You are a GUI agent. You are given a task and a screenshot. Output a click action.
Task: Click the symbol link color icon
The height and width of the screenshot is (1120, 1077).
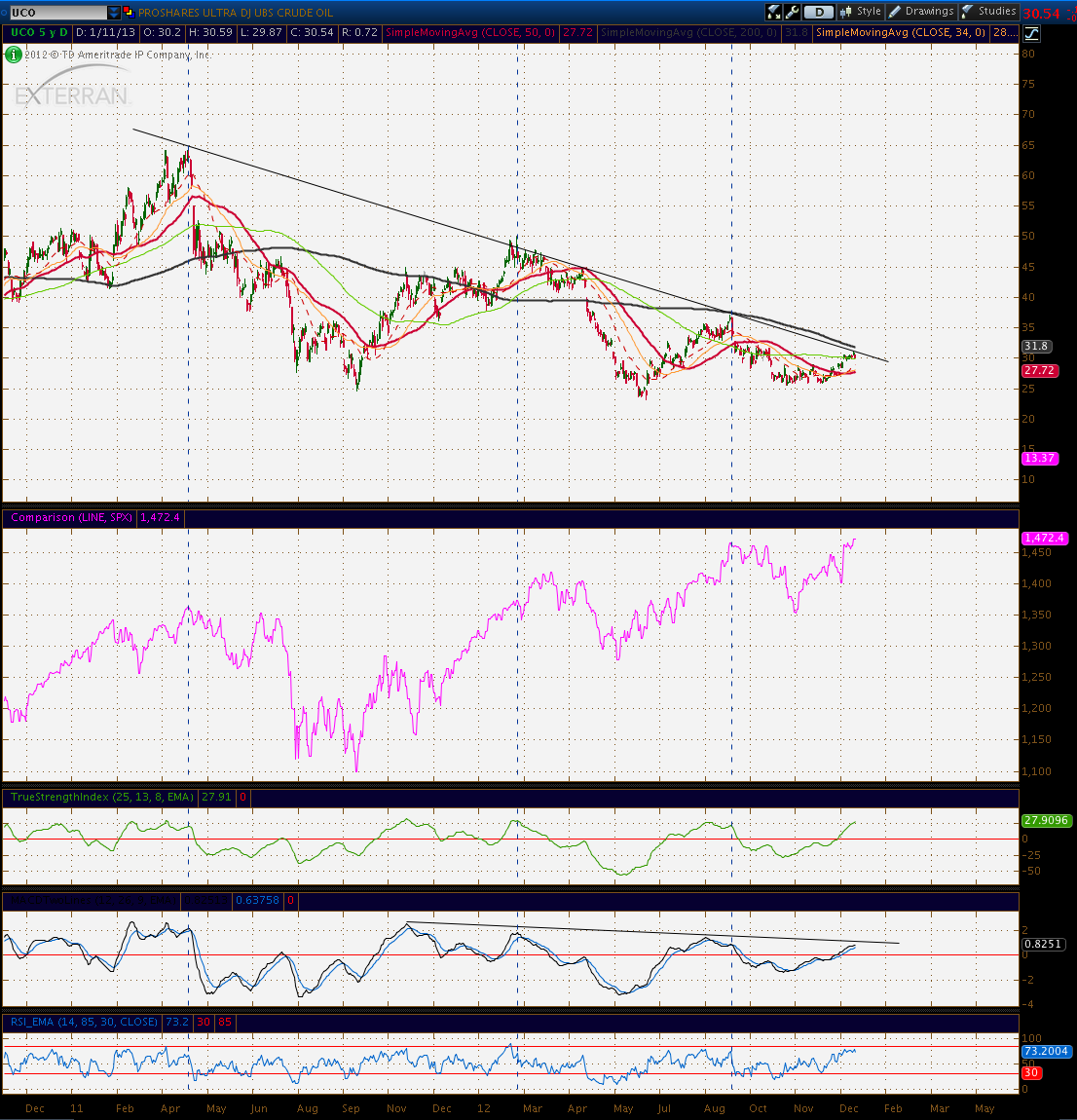[129, 12]
